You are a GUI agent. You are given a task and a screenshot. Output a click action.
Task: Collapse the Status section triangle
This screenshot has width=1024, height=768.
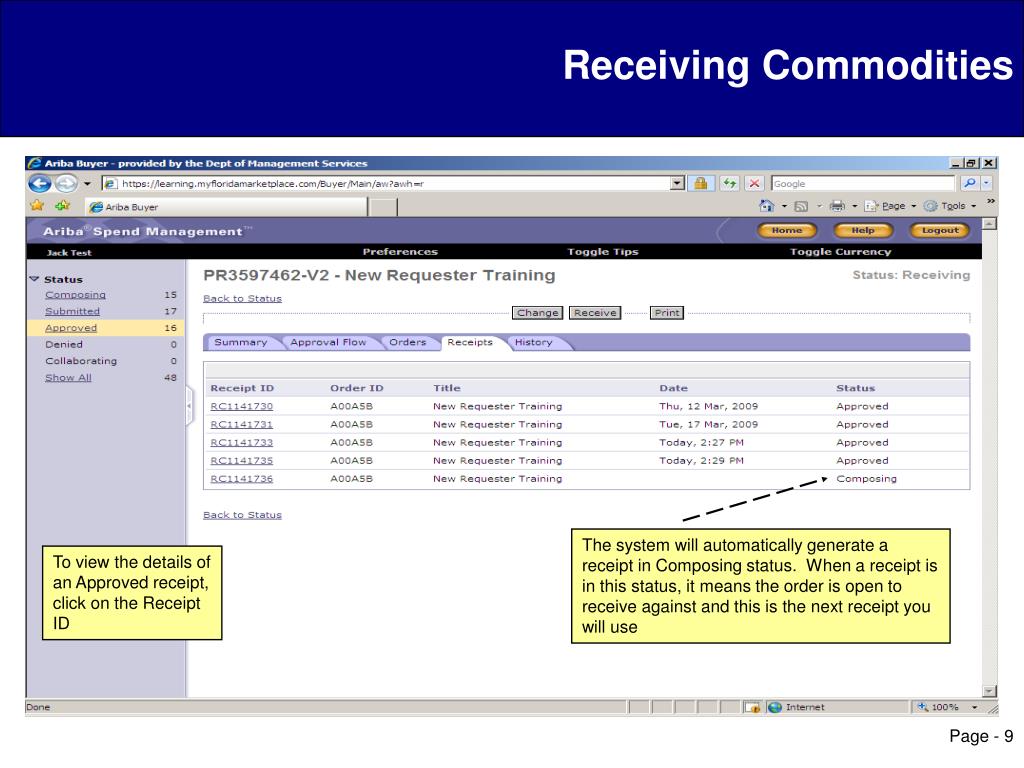[x=35, y=279]
